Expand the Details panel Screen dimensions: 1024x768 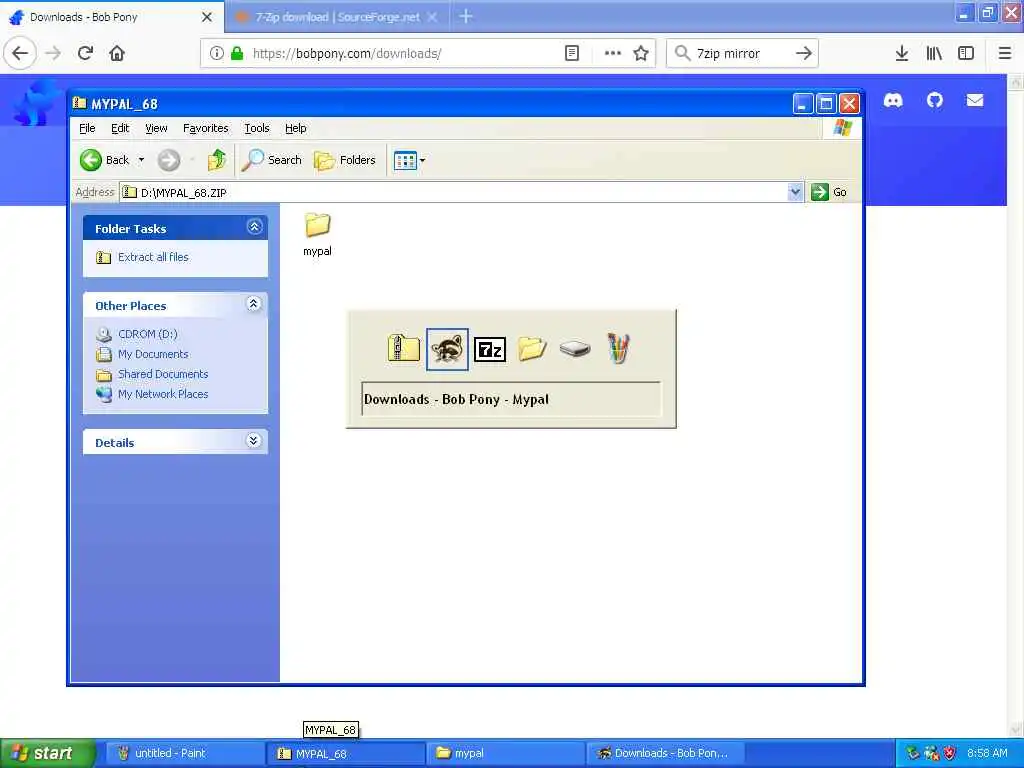click(x=253, y=441)
